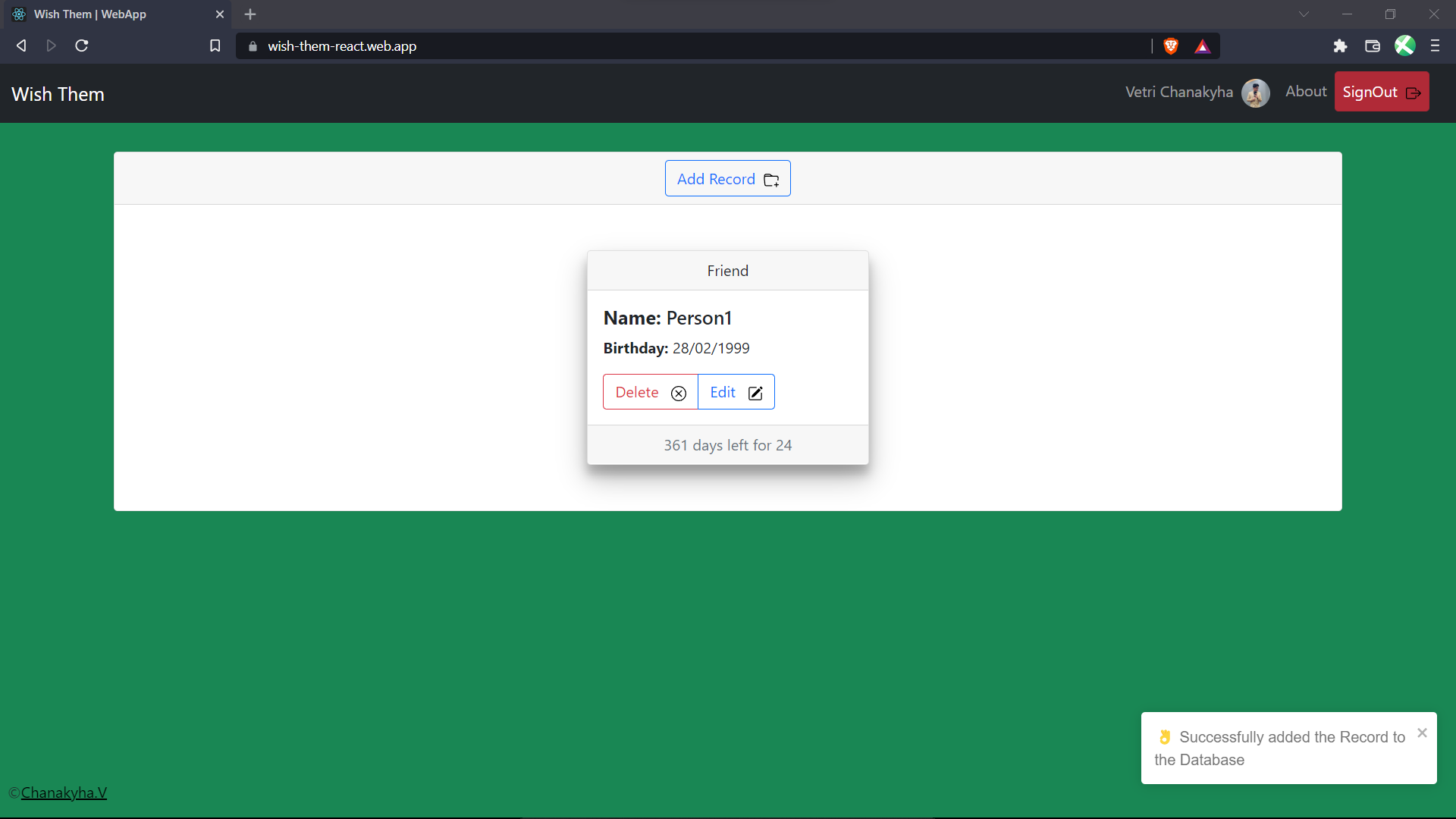The height and width of the screenshot is (819, 1456).
Task: Open the Brave Shields lion icon
Action: coord(1171,46)
